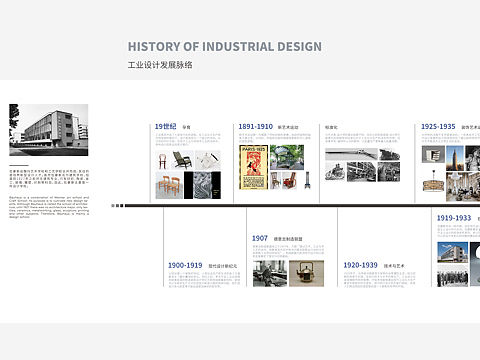
Task: Select the '1925-1935' section heading
Action: [x=438, y=127]
